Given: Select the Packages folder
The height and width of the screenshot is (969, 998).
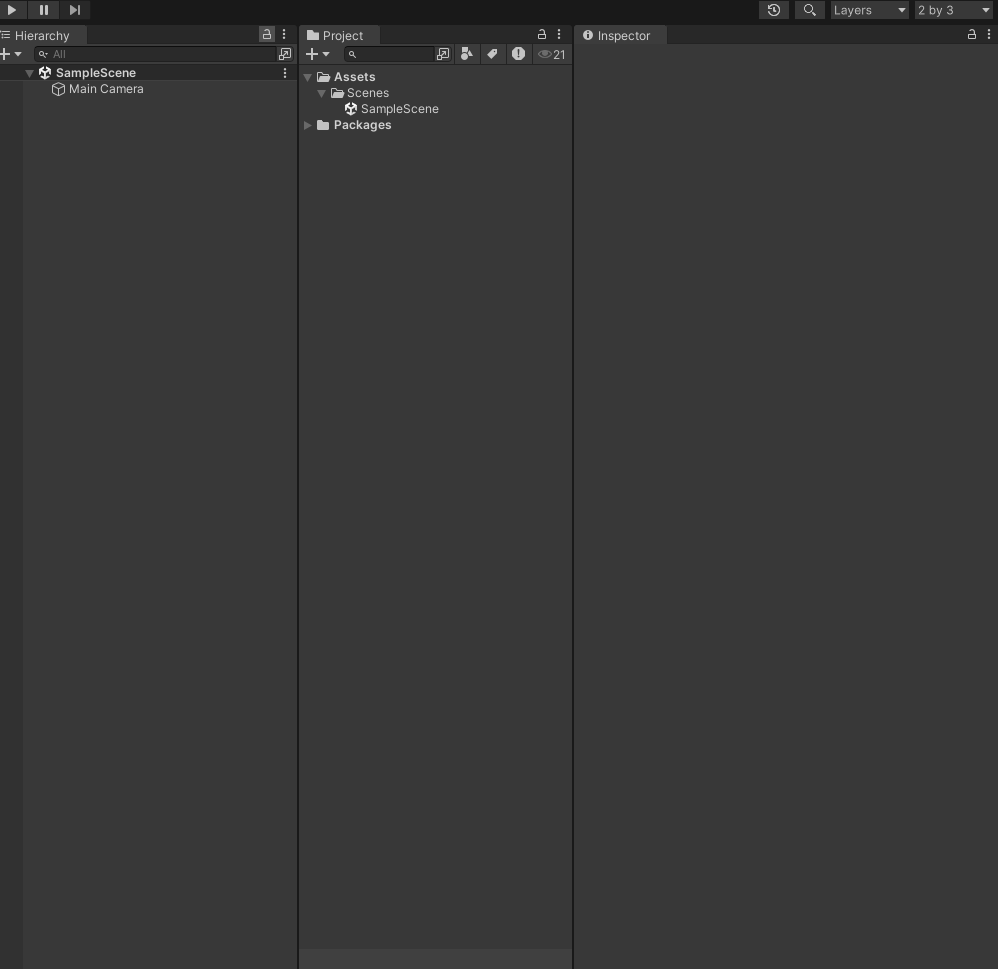Looking at the screenshot, I should [x=362, y=125].
